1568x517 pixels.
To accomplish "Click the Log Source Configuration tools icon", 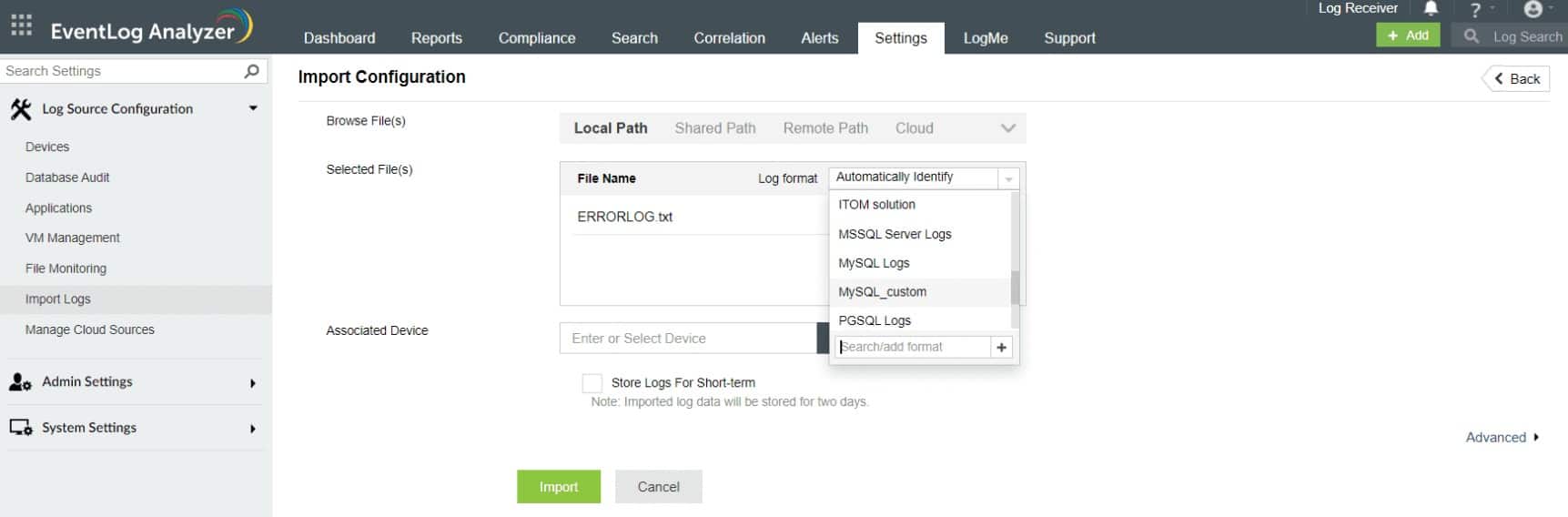I will (x=20, y=109).
